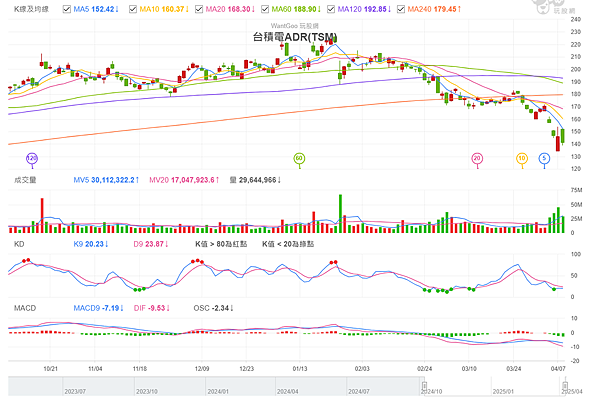Click the K線及均線 panel label

[x=31, y=9]
